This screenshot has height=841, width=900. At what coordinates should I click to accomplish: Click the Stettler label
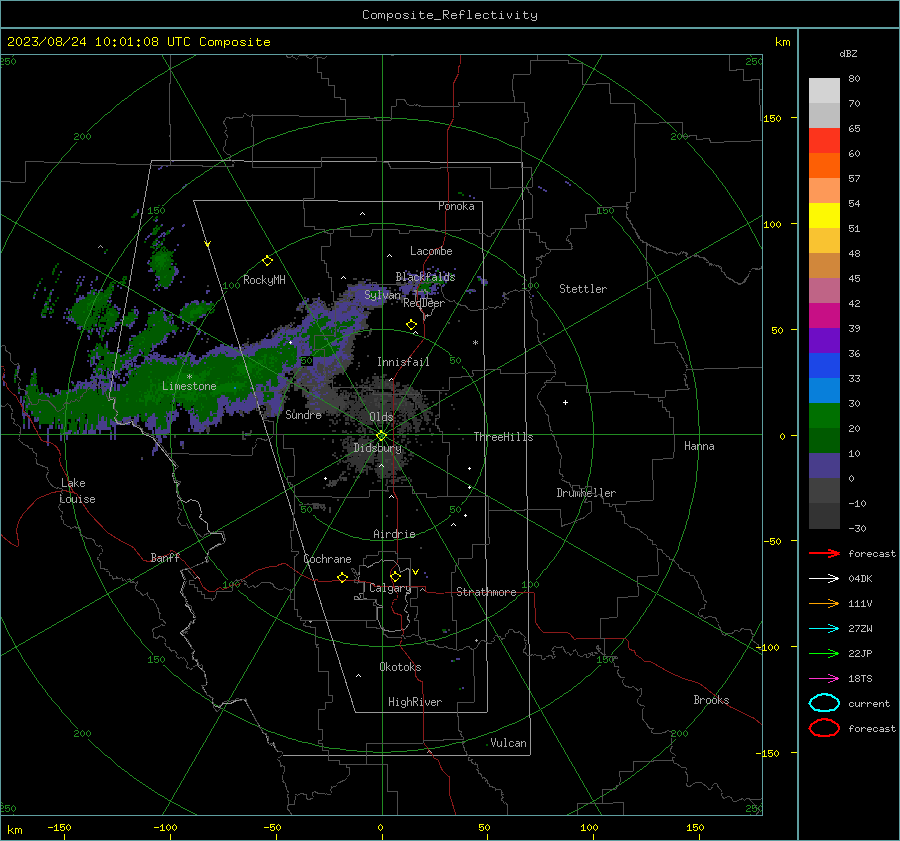coord(583,289)
